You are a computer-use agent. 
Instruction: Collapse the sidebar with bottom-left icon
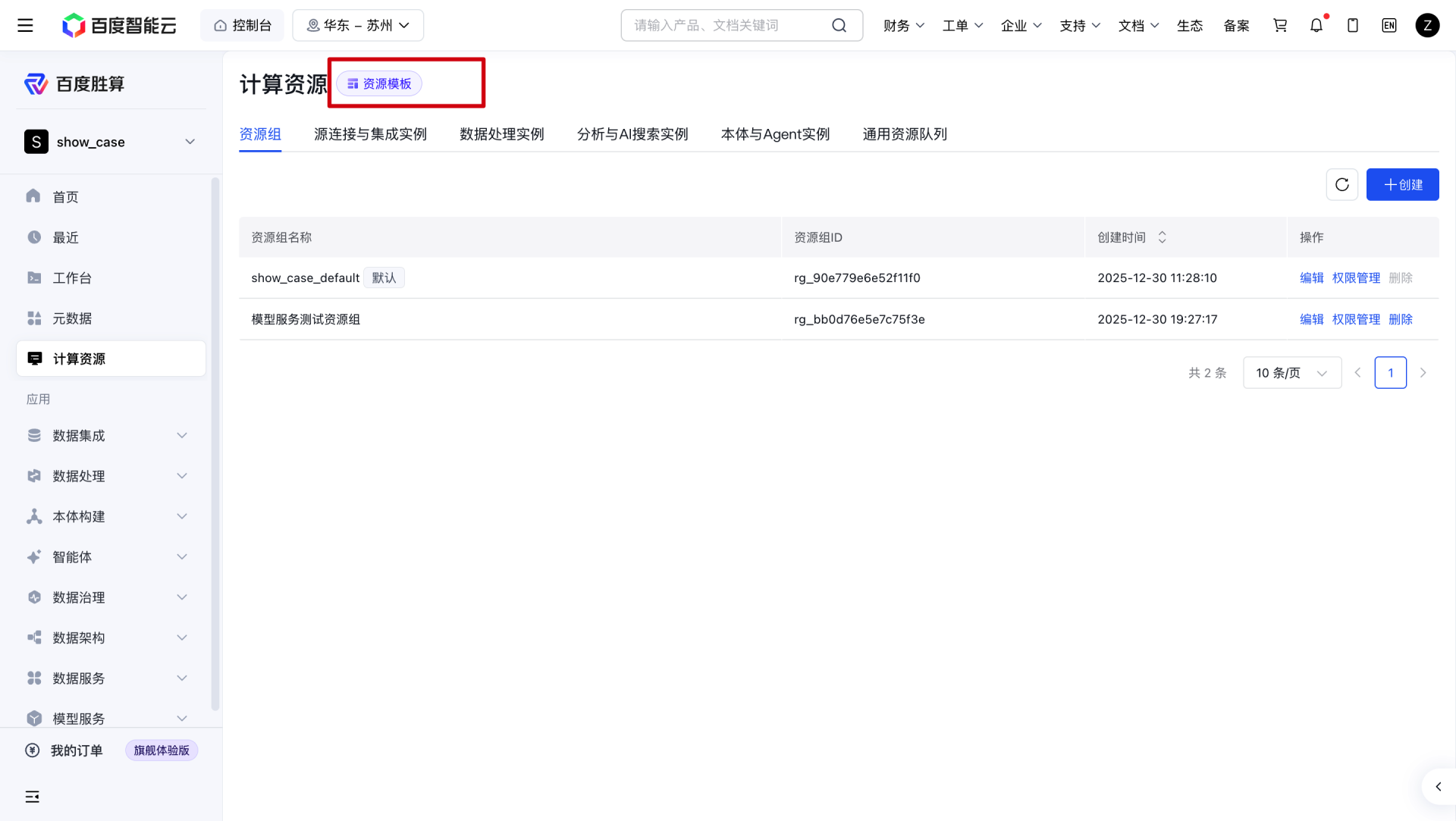pos(32,797)
